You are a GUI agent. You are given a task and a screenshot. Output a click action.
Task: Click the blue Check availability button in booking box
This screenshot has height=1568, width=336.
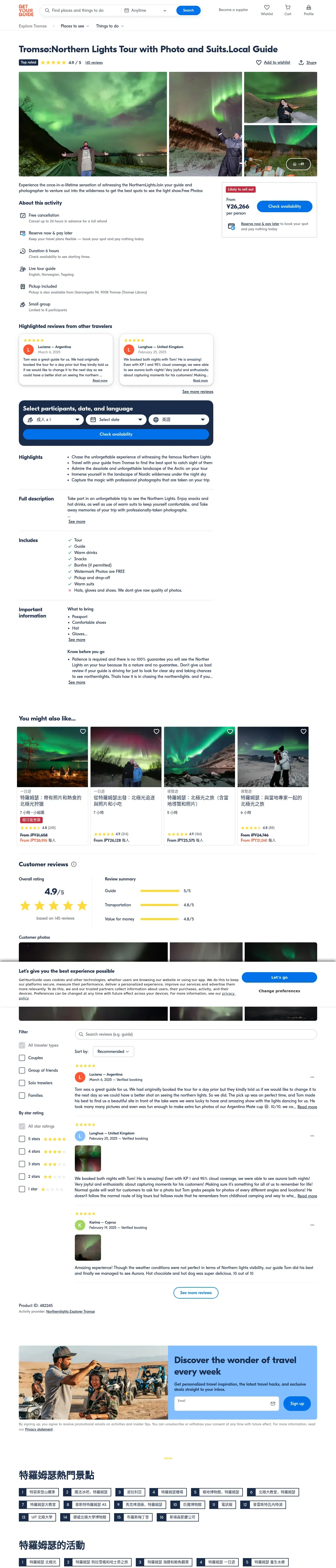(x=285, y=206)
